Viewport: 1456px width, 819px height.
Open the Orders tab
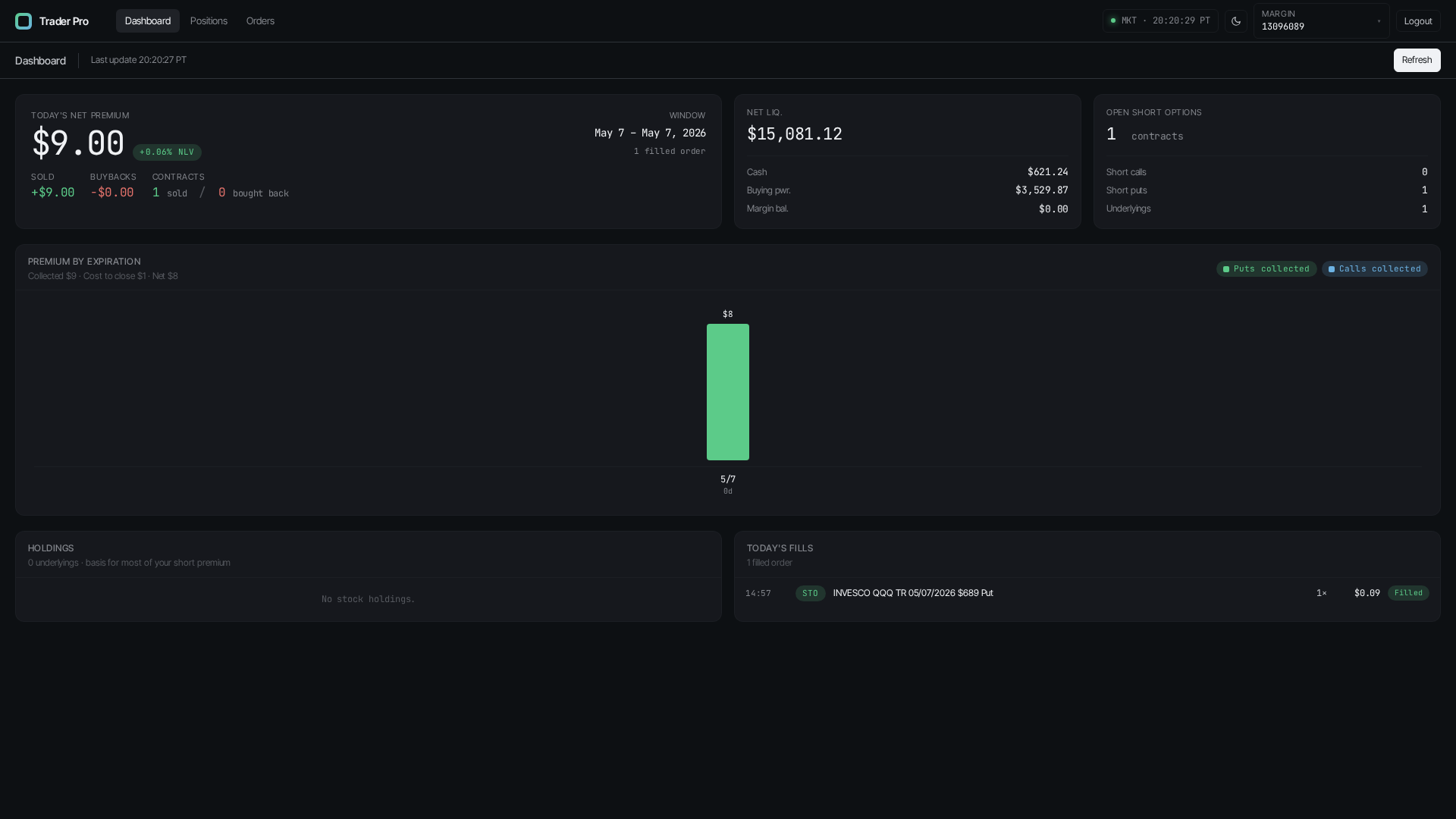(x=260, y=21)
